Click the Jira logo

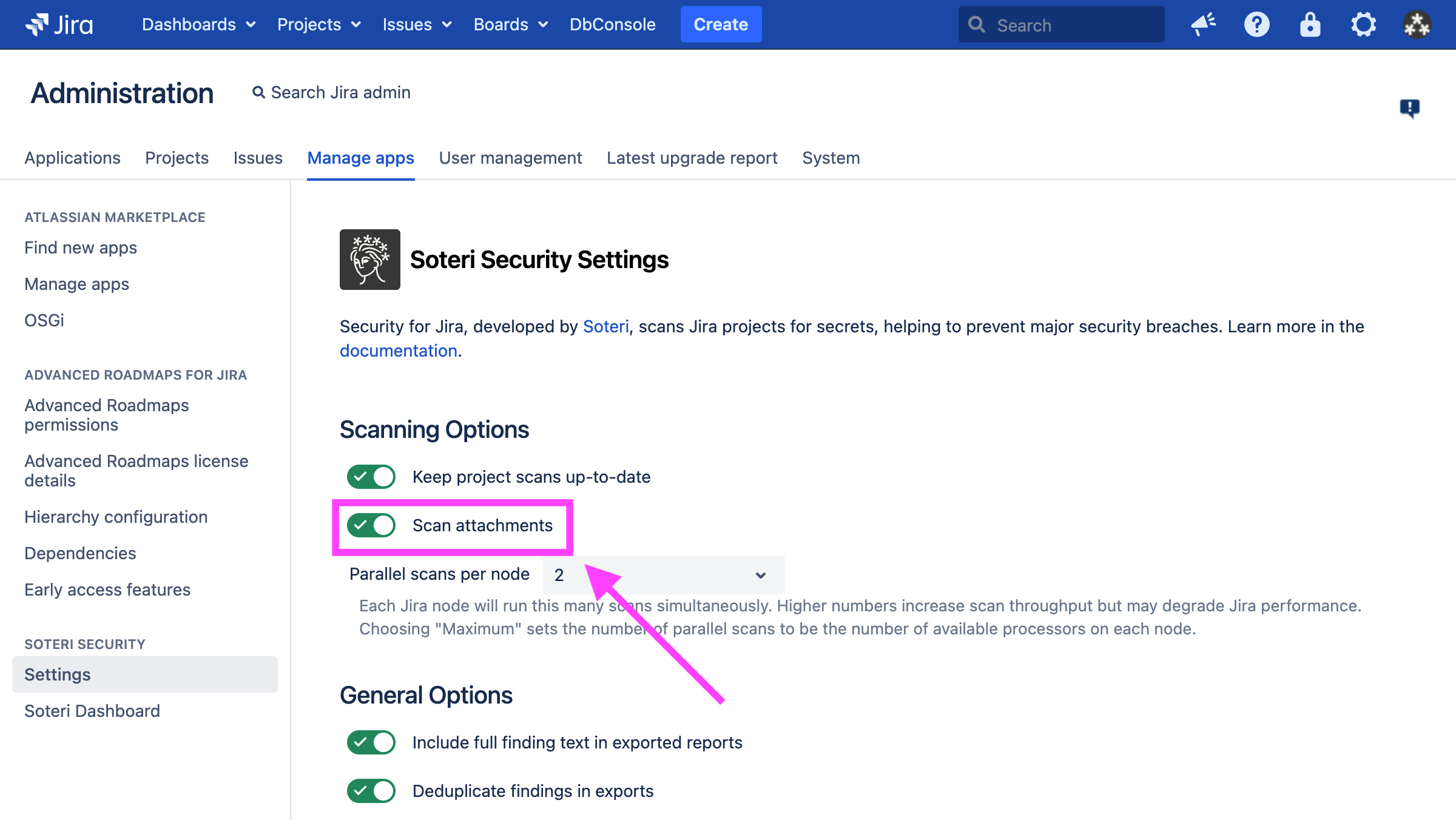59,24
